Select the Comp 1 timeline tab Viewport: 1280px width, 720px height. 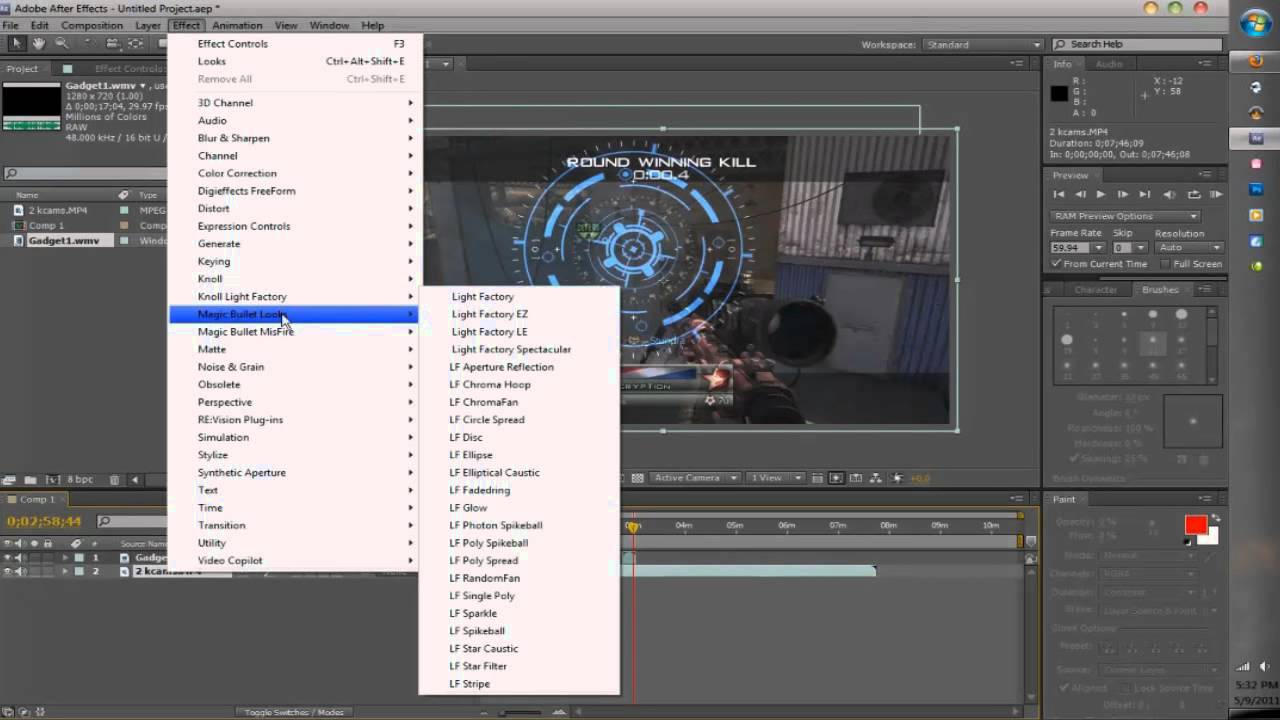click(37, 499)
